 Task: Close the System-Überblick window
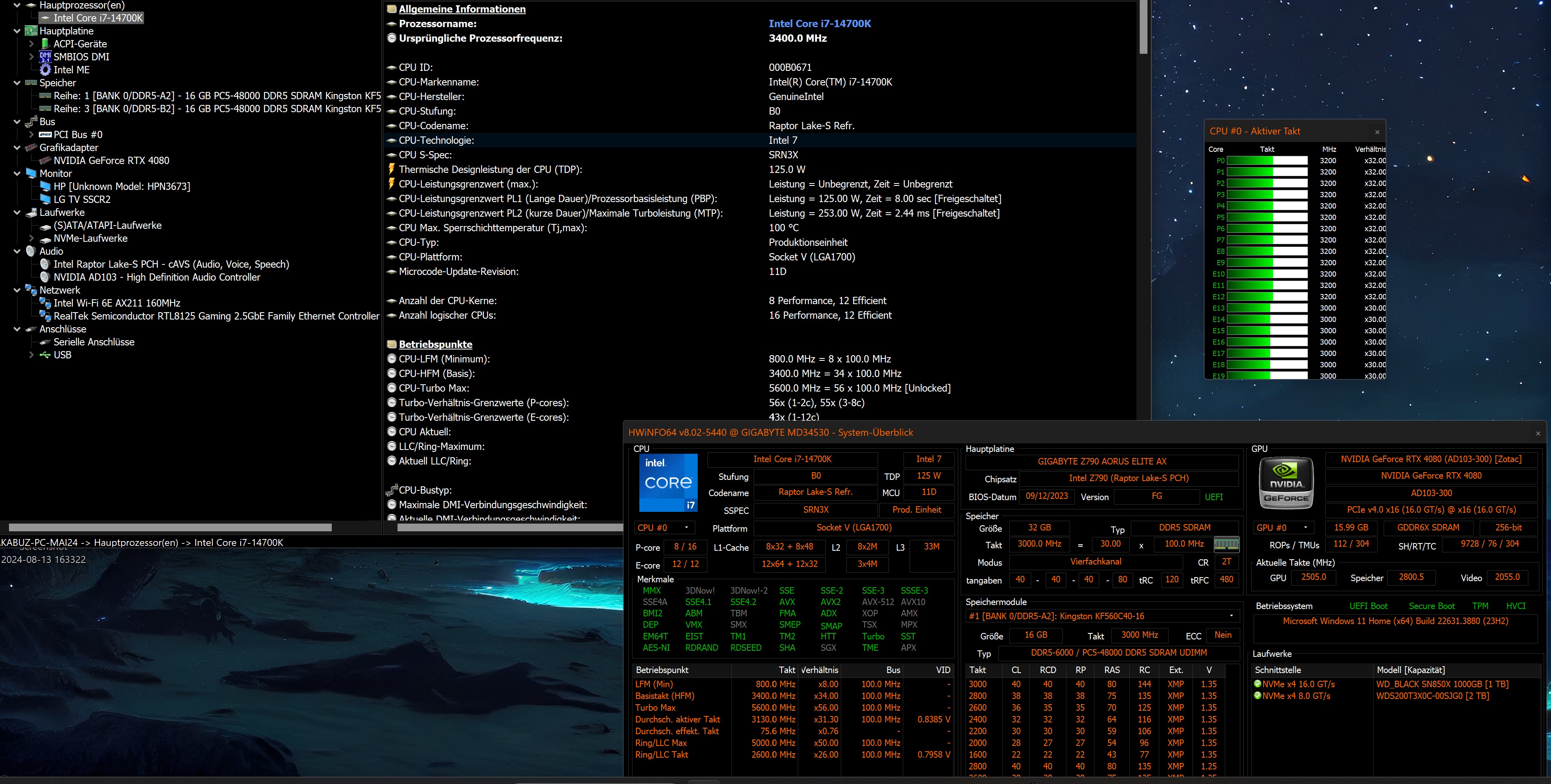[x=1538, y=433]
